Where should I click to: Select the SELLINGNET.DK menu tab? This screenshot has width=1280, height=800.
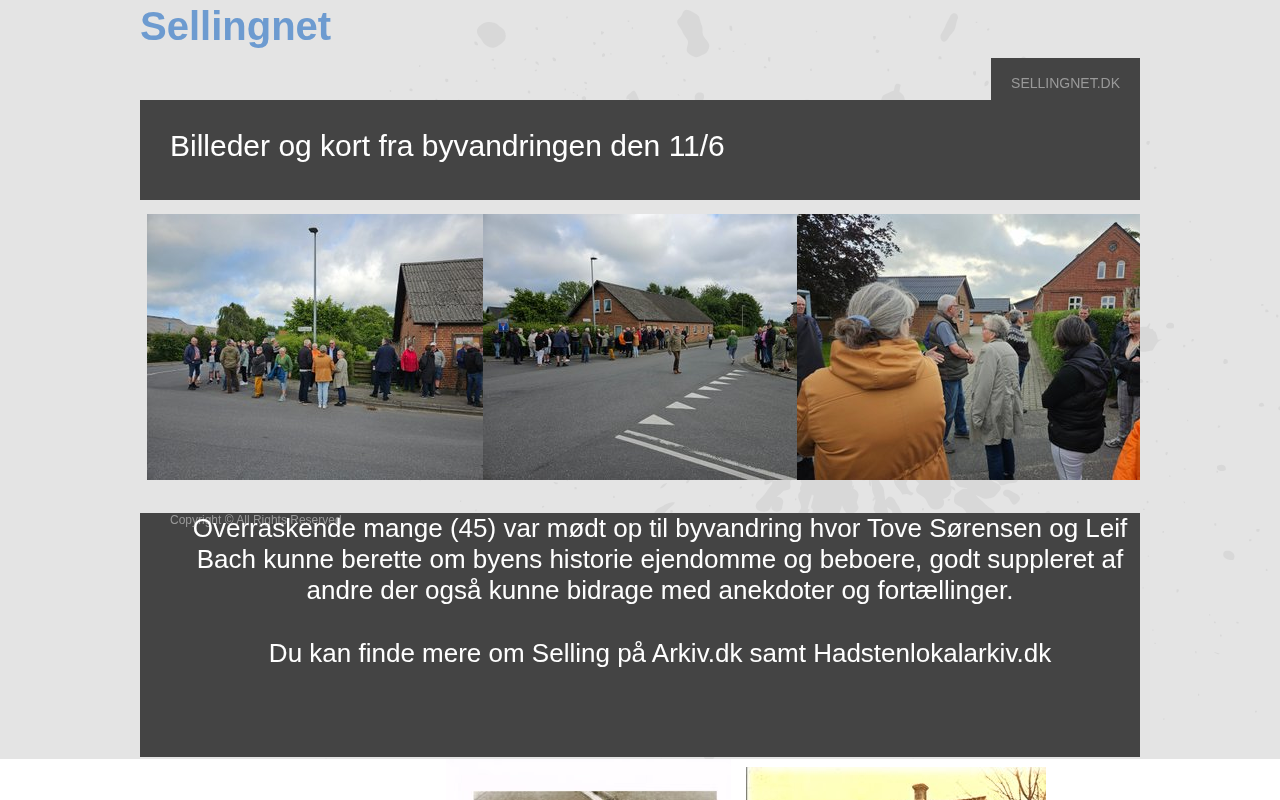point(1065,83)
